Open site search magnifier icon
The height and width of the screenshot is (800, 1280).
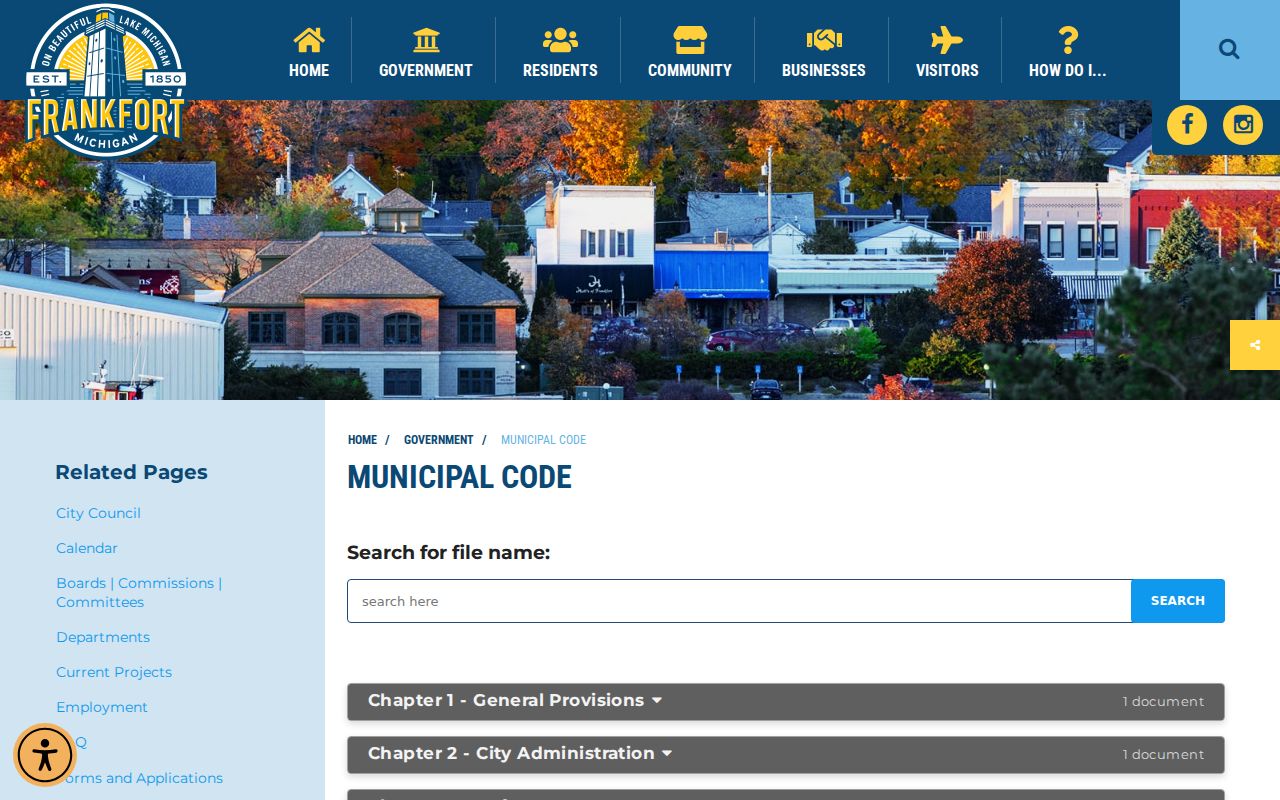1229,49
